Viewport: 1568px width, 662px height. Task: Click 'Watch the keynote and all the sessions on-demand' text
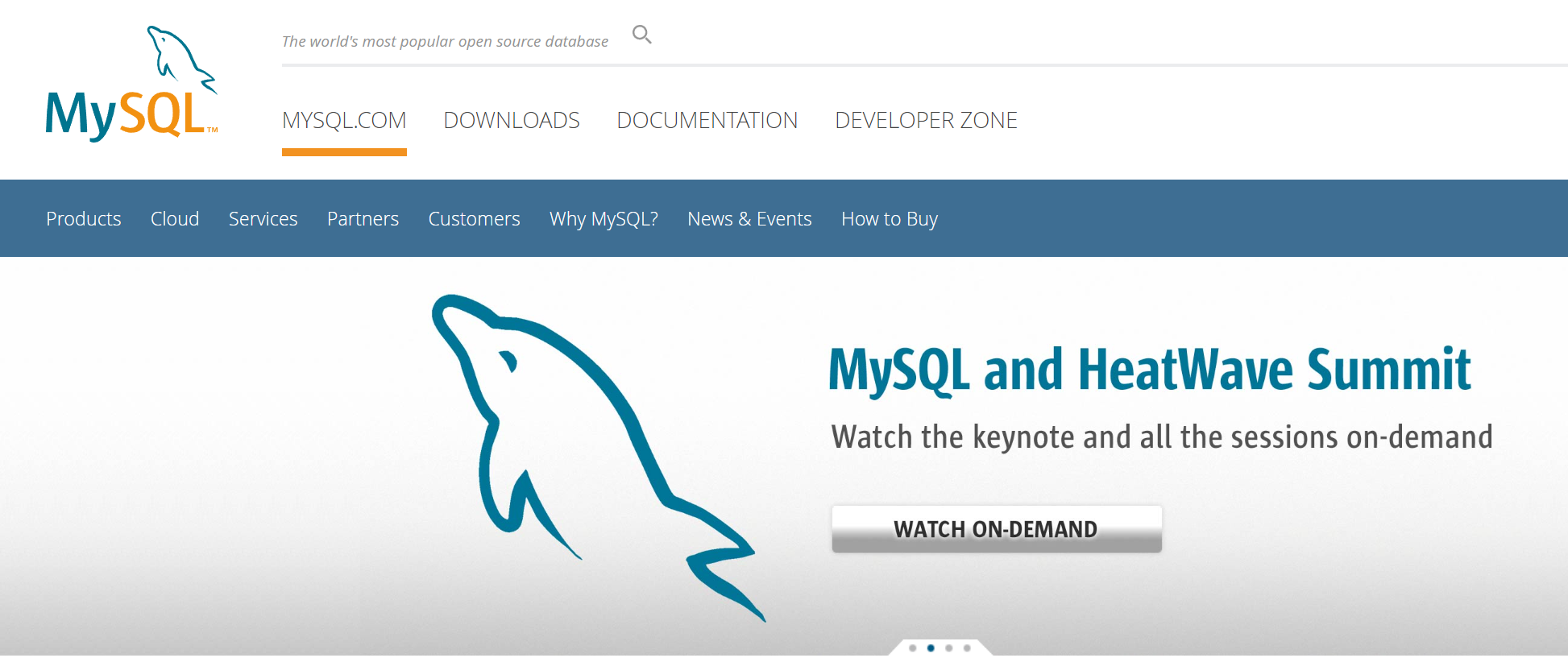[x=1162, y=437]
